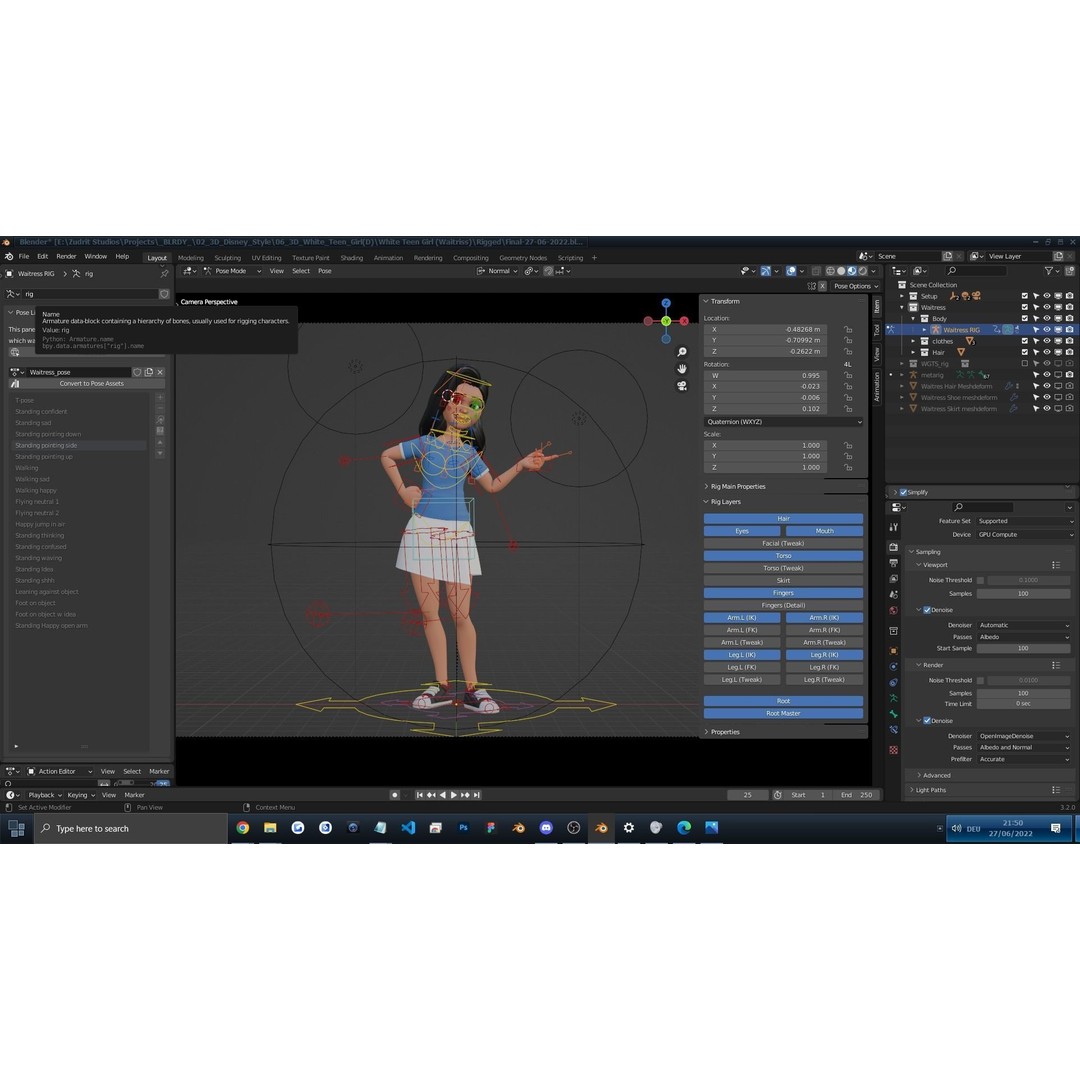Enable Render Noise Threshold checkbox
This screenshot has width=1080, height=1080.
980,681
